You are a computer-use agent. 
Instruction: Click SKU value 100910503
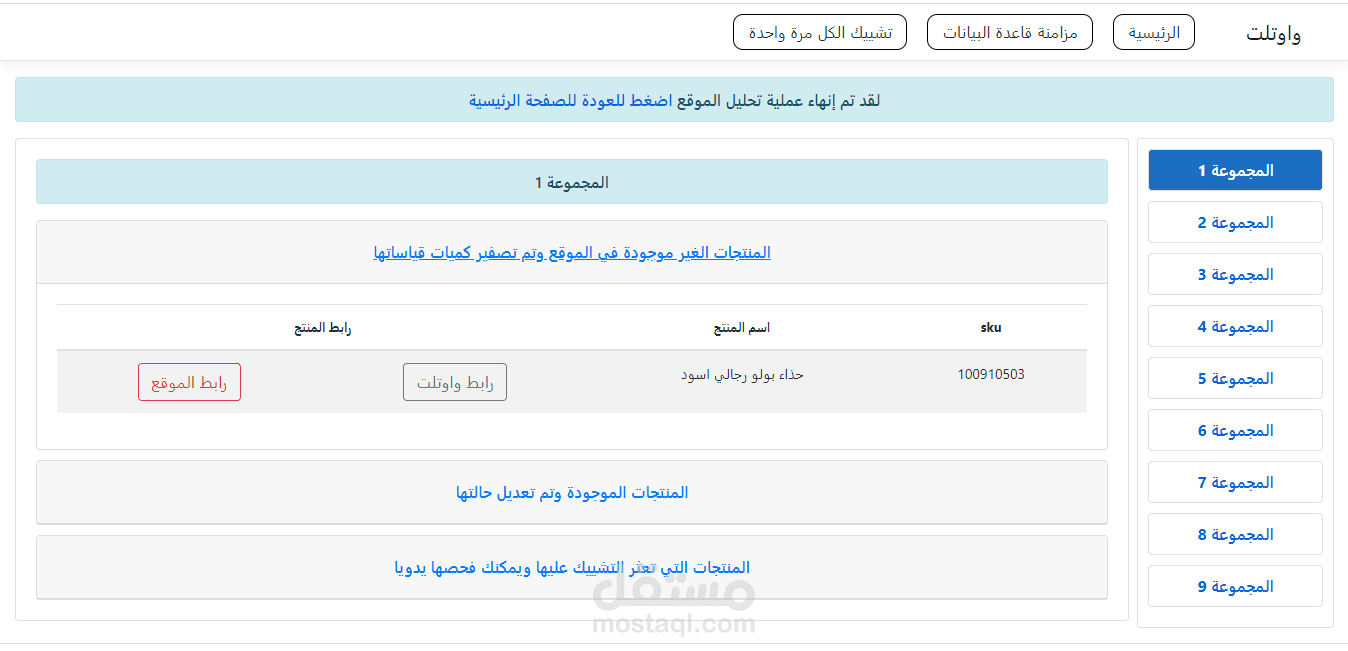(991, 374)
